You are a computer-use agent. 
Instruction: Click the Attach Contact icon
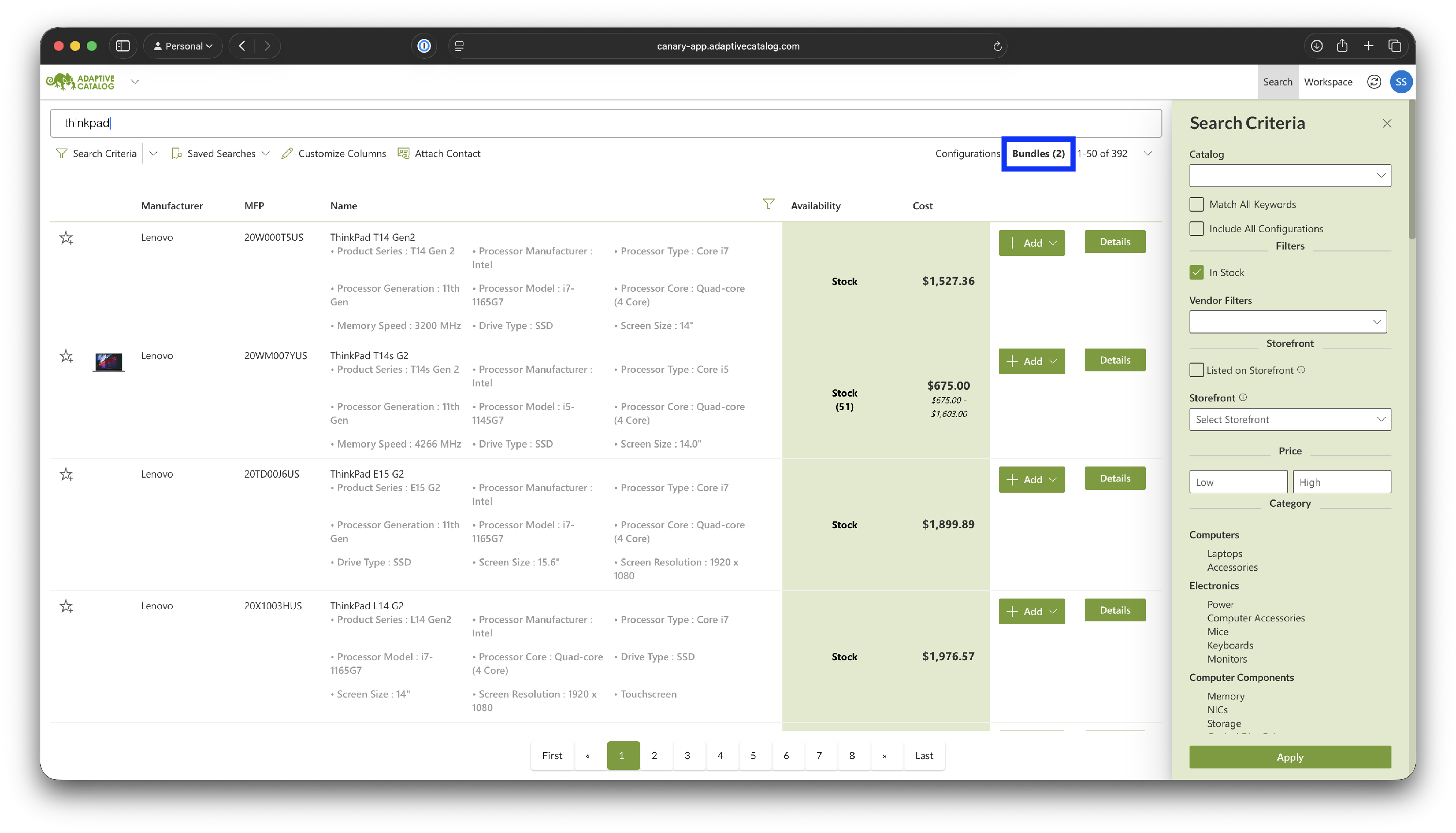pyautogui.click(x=403, y=153)
